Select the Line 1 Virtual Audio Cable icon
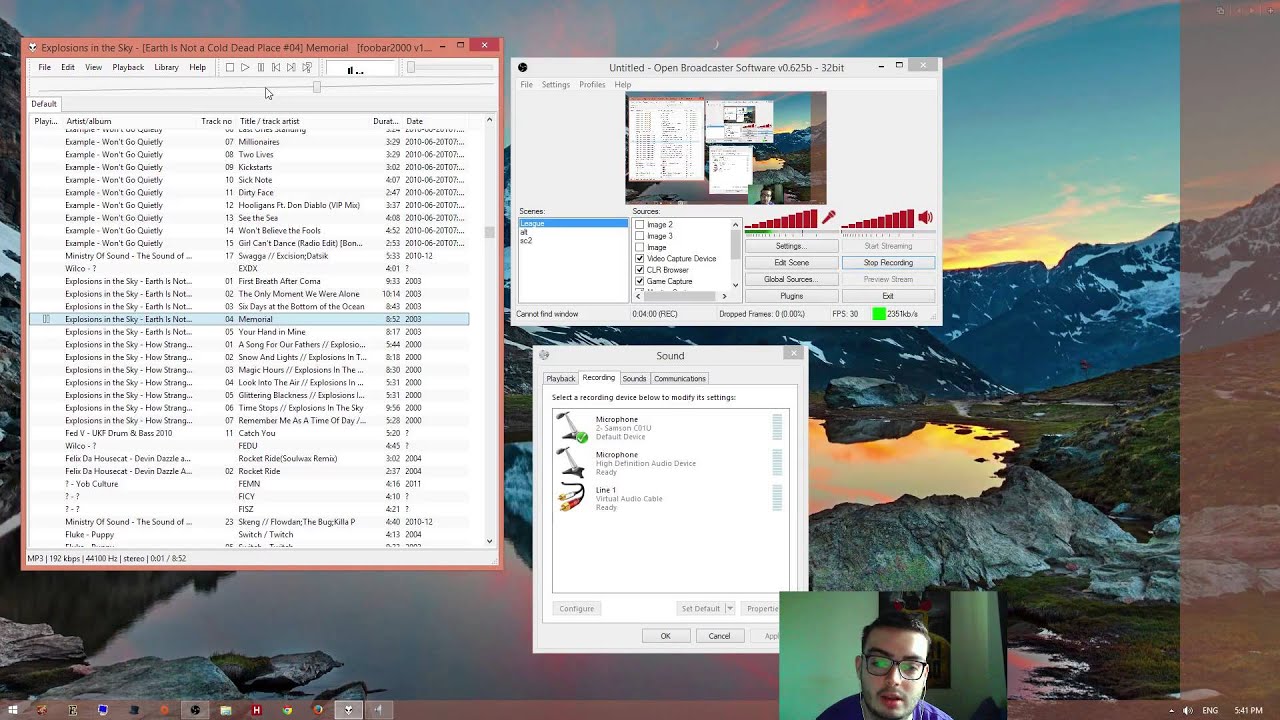The height and width of the screenshot is (720, 1280). [572, 497]
